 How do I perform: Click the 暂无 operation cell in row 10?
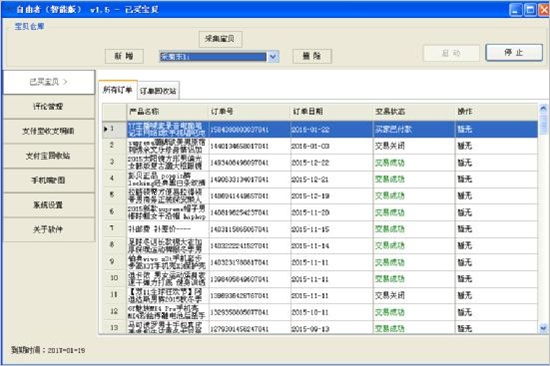pyautogui.click(x=496, y=279)
